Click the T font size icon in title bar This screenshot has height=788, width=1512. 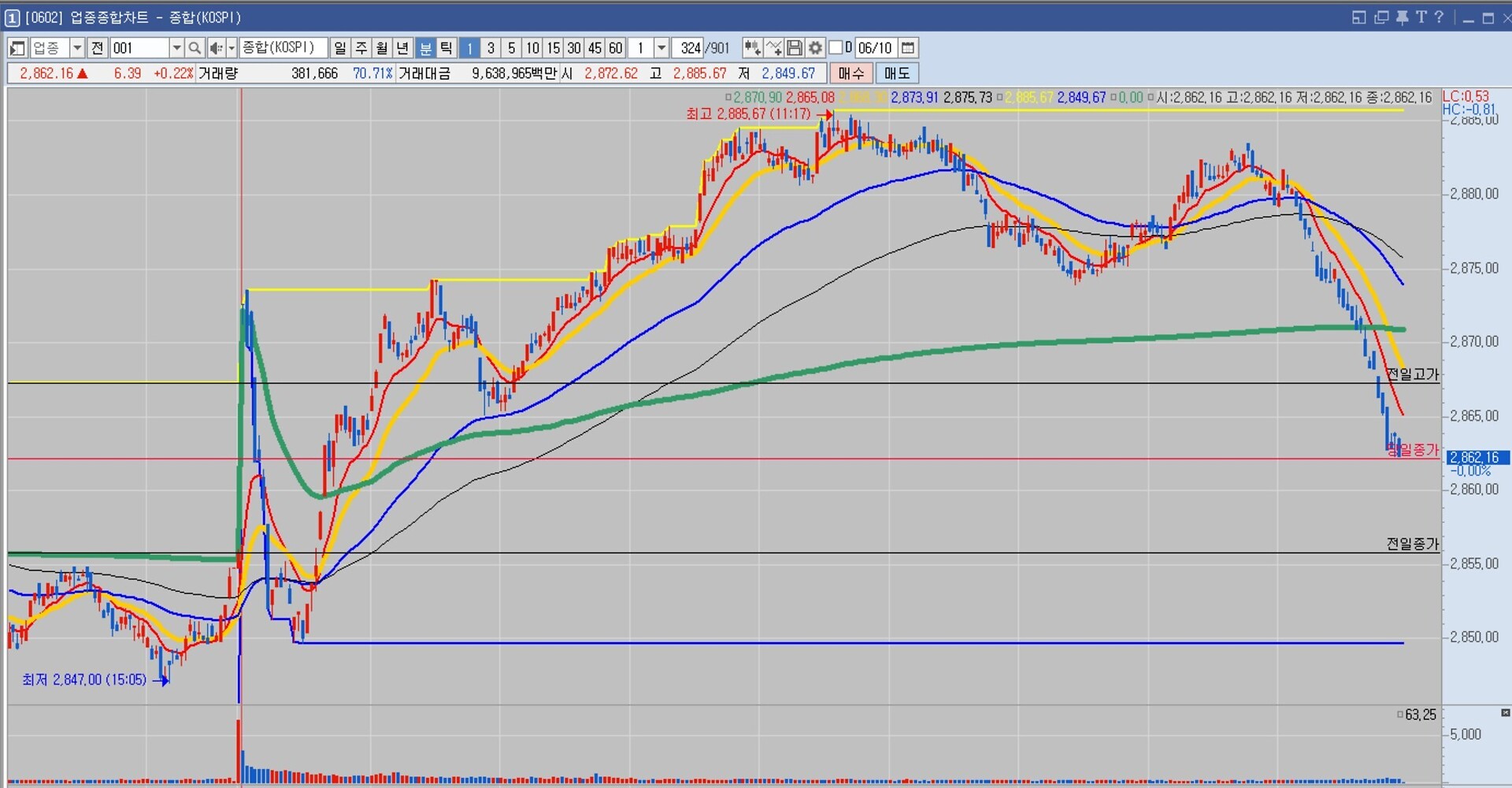1421,17
